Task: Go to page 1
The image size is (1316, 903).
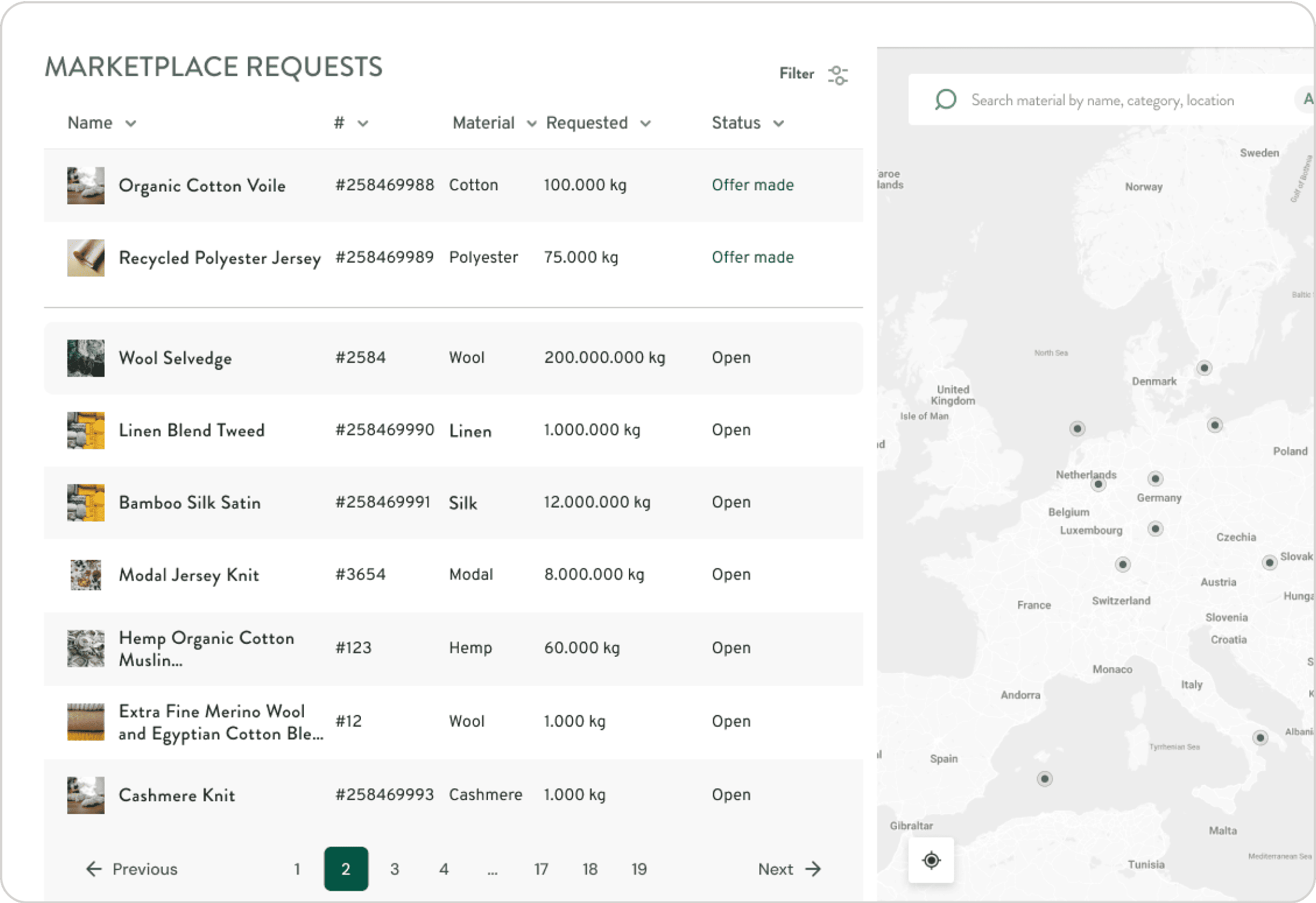Action: (297, 868)
